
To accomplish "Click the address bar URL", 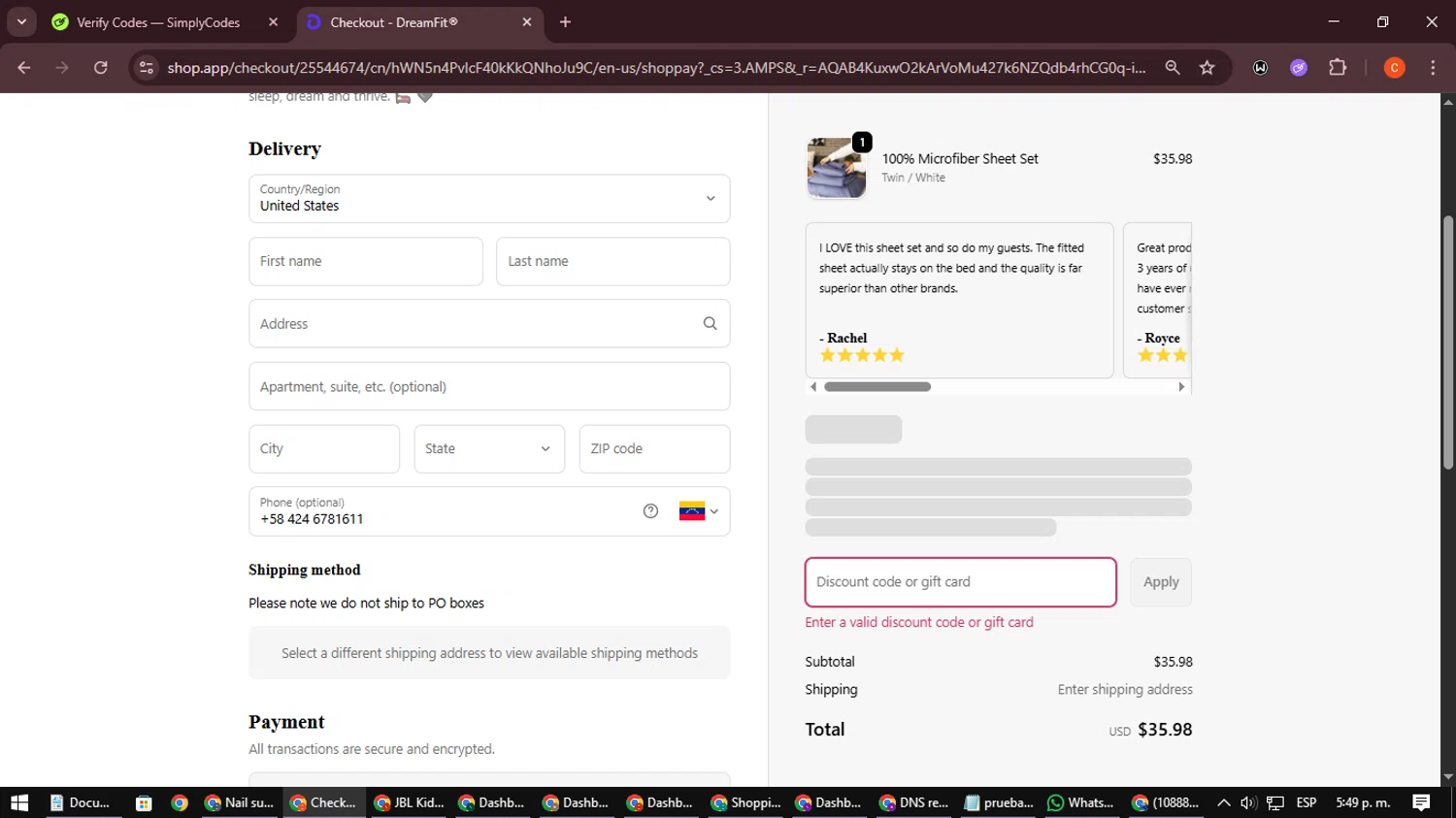I will (x=656, y=68).
